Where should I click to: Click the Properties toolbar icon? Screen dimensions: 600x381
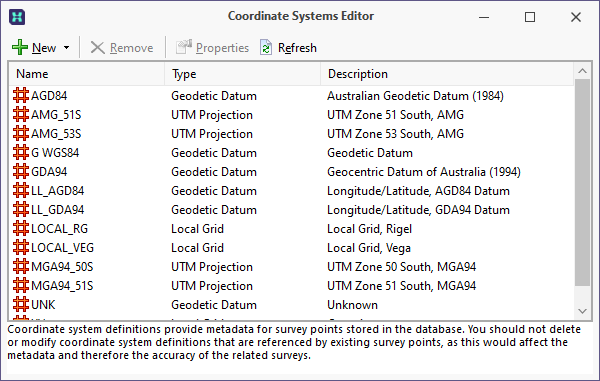pos(184,47)
